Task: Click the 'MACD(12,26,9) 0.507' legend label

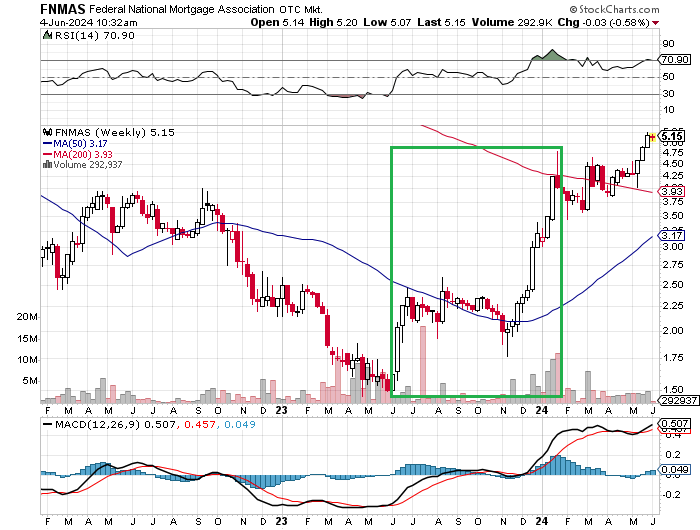Action: click(x=115, y=424)
